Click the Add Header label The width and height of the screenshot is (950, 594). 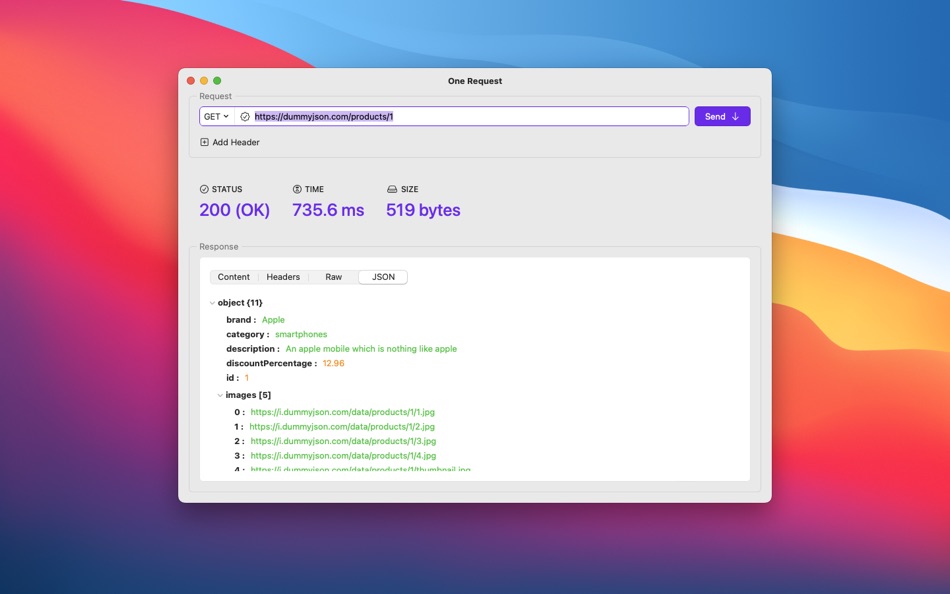(236, 142)
